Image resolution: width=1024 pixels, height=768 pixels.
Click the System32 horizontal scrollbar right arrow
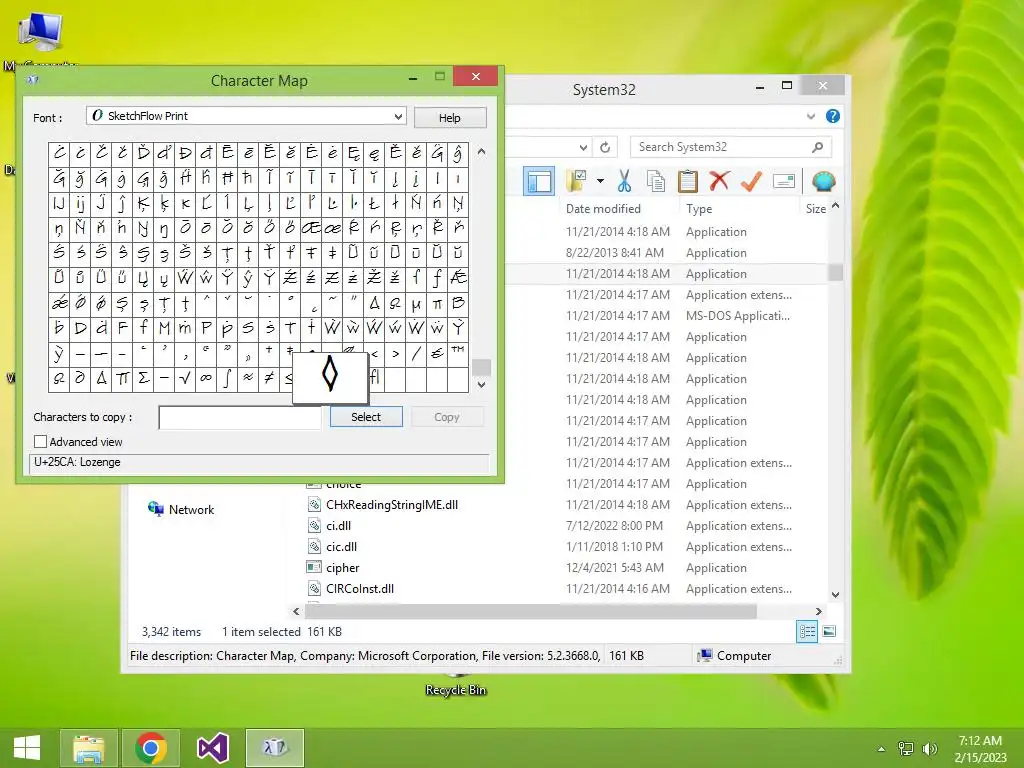818,611
